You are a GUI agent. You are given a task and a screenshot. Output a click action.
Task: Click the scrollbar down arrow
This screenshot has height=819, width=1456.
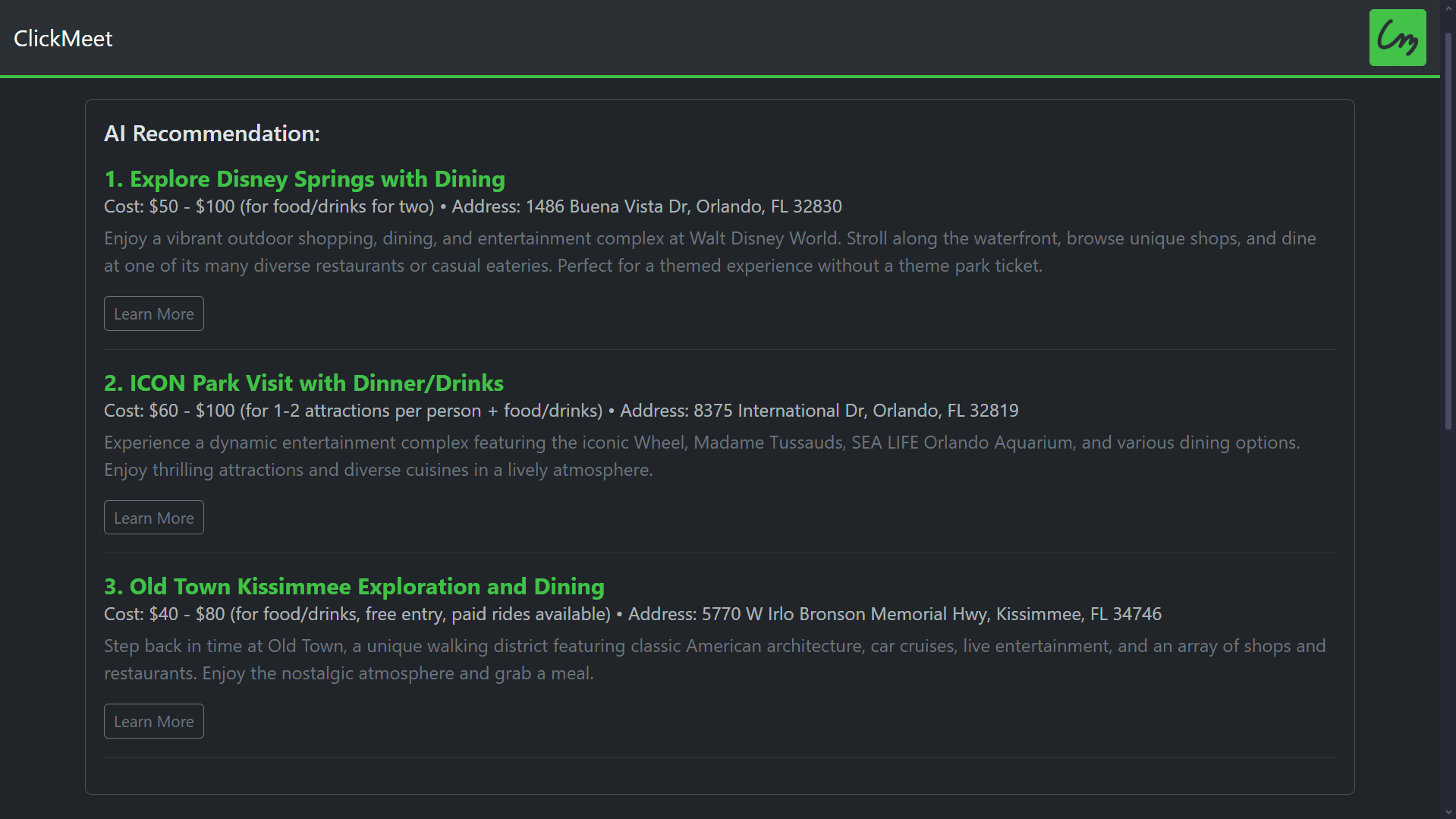(x=1448, y=812)
